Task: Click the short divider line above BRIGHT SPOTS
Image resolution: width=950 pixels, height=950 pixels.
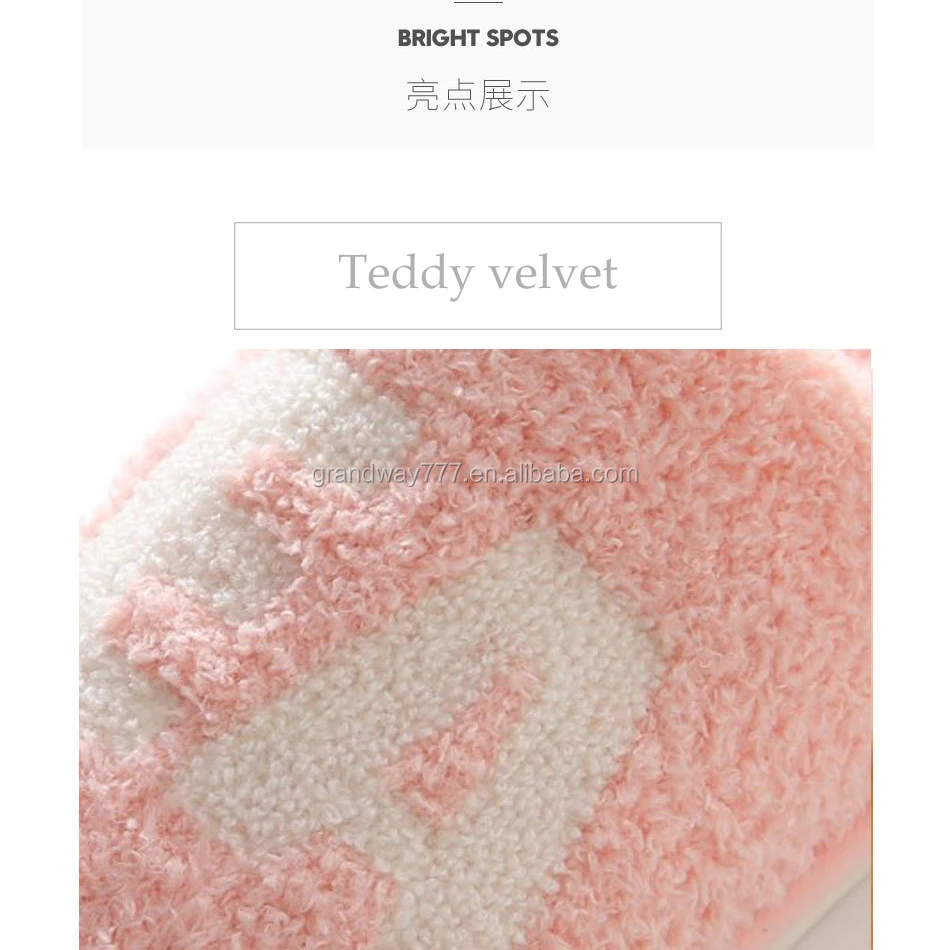Action: pos(478,2)
